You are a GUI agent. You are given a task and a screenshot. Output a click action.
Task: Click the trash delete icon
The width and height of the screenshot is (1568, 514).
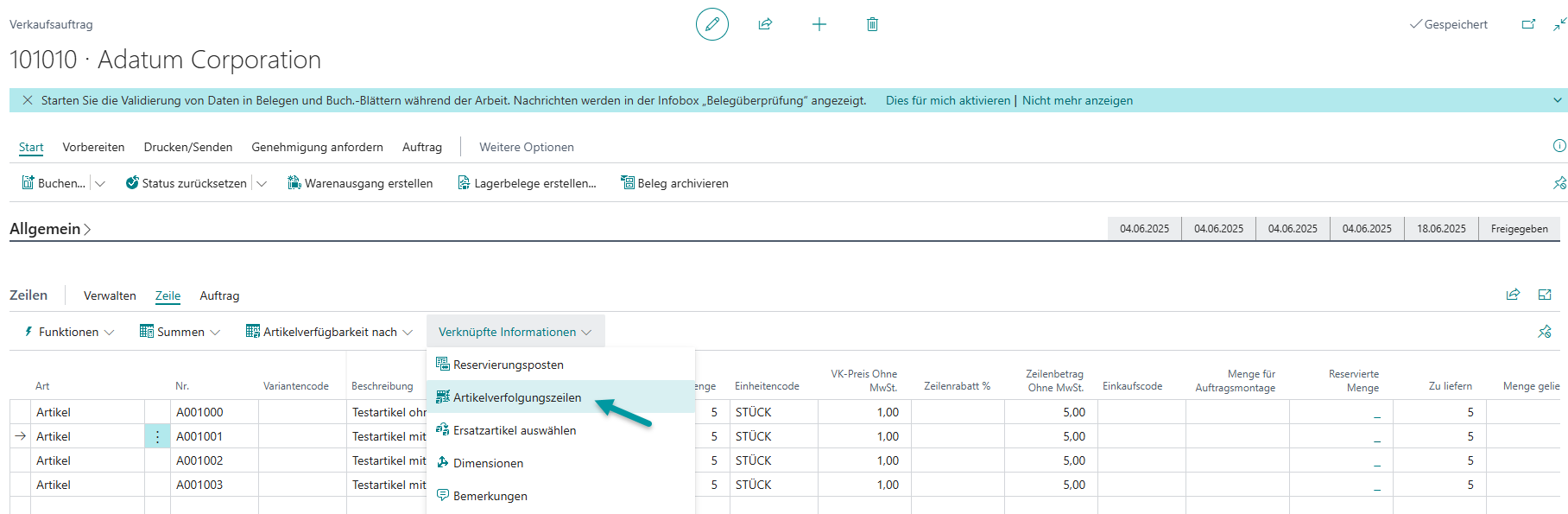872,24
